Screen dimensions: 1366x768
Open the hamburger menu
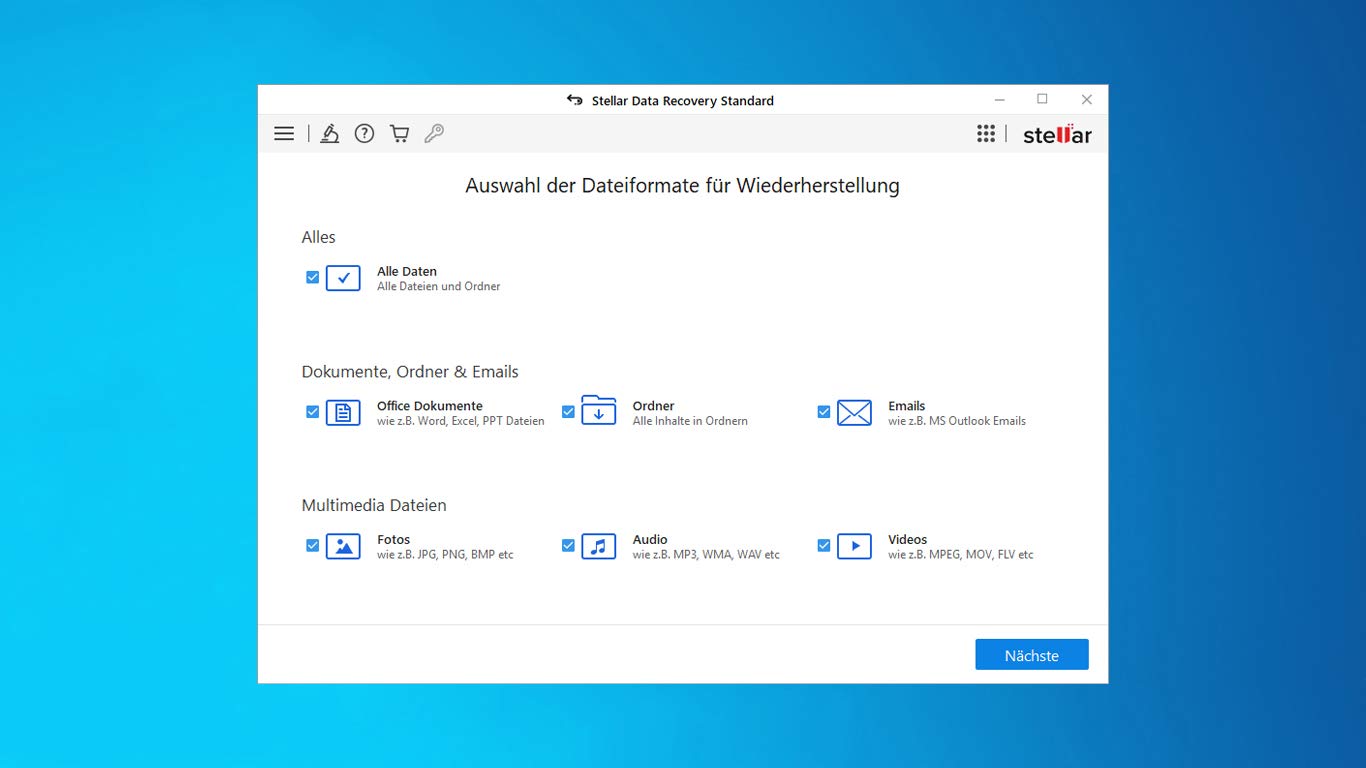pos(284,133)
